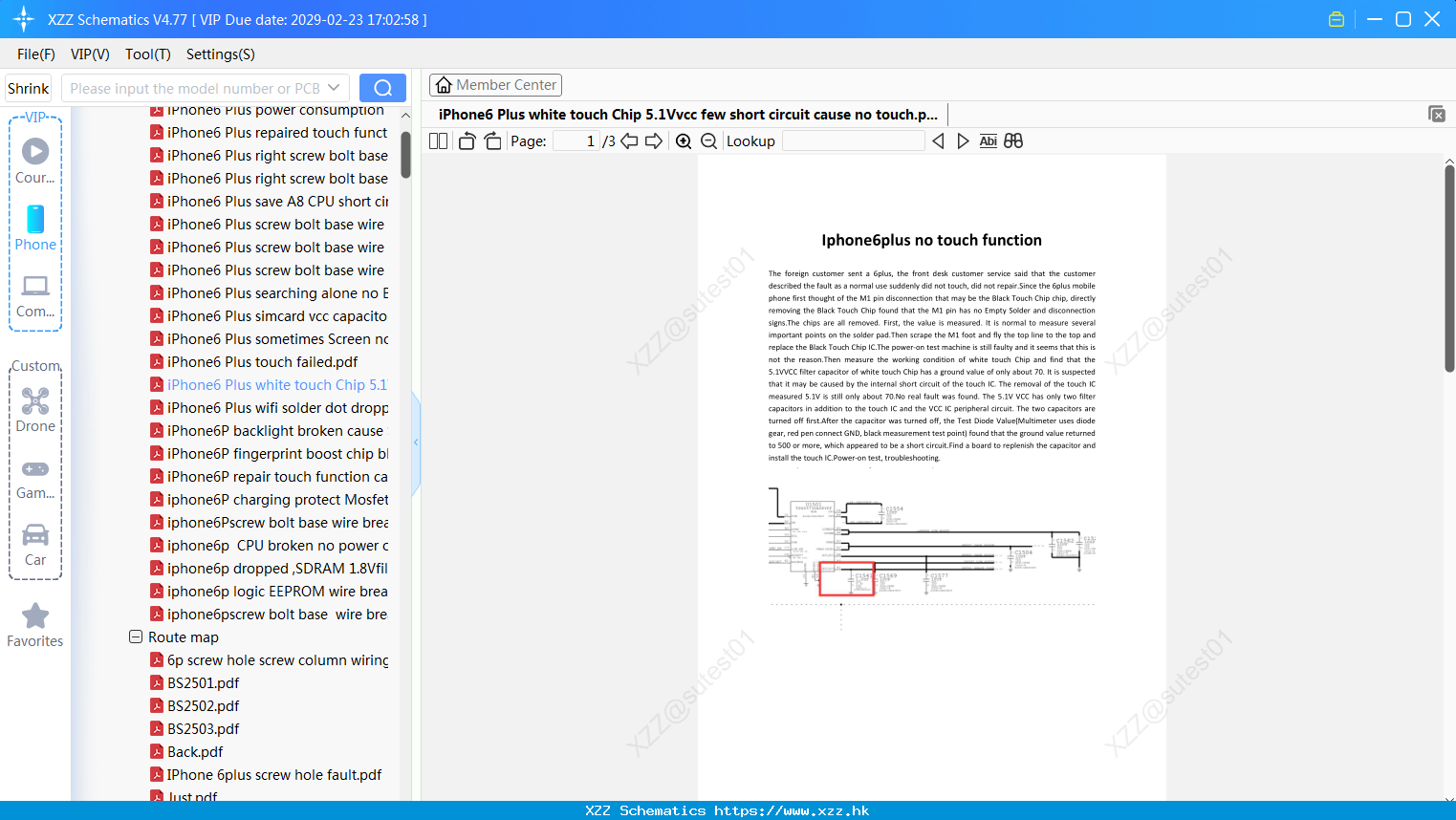The image size is (1456, 820).
Task: Find next lookup result
Action: pyautogui.click(x=963, y=141)
